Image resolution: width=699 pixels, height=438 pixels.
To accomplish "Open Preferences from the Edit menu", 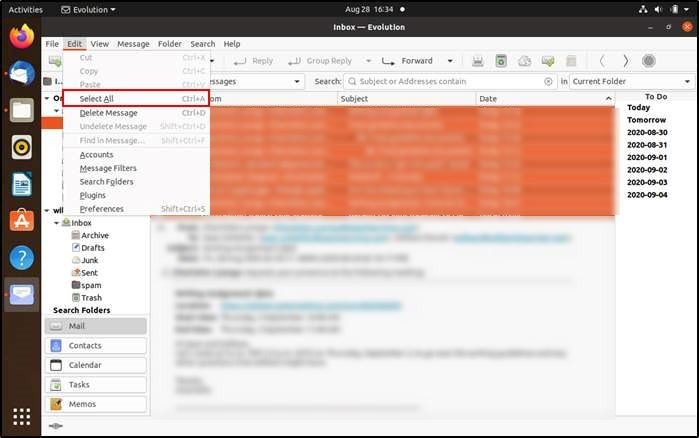I will point(136,209).
